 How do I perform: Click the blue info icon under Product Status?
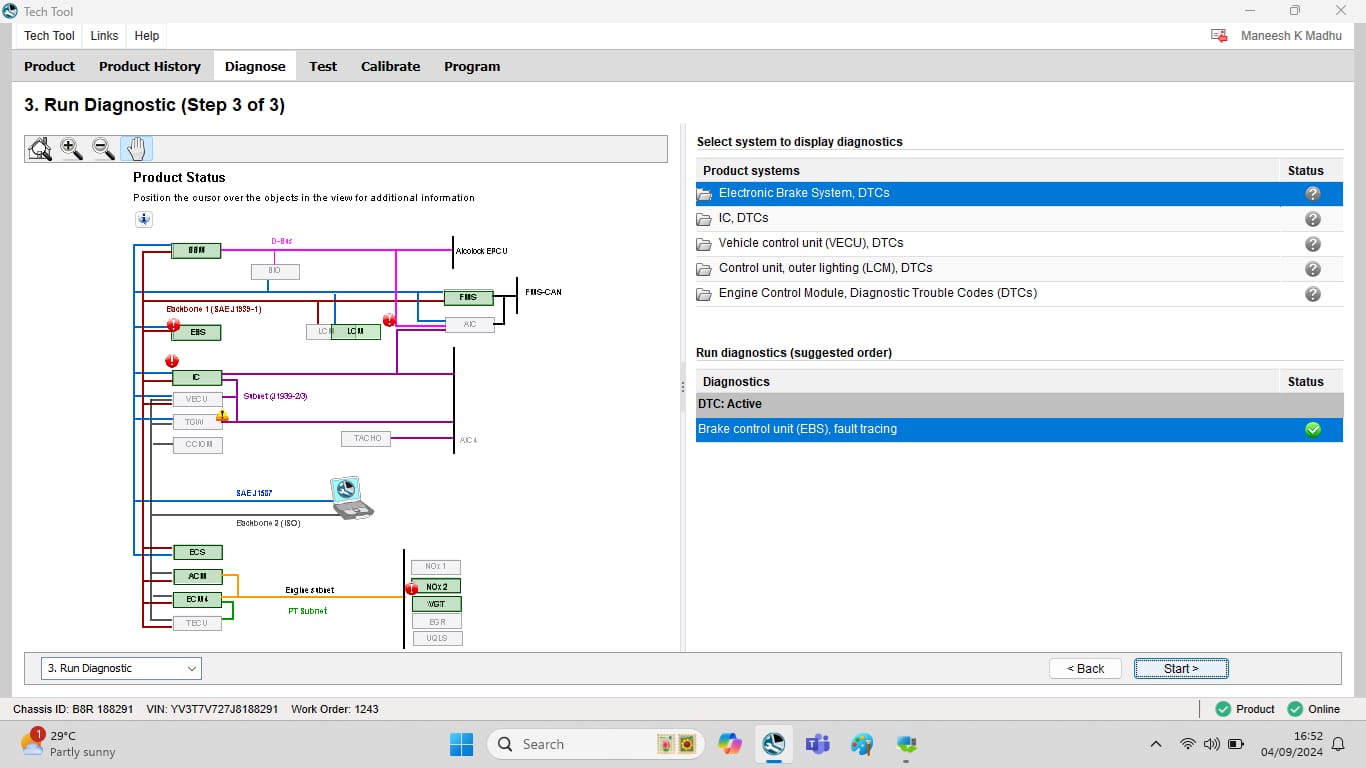click(144, 219)
